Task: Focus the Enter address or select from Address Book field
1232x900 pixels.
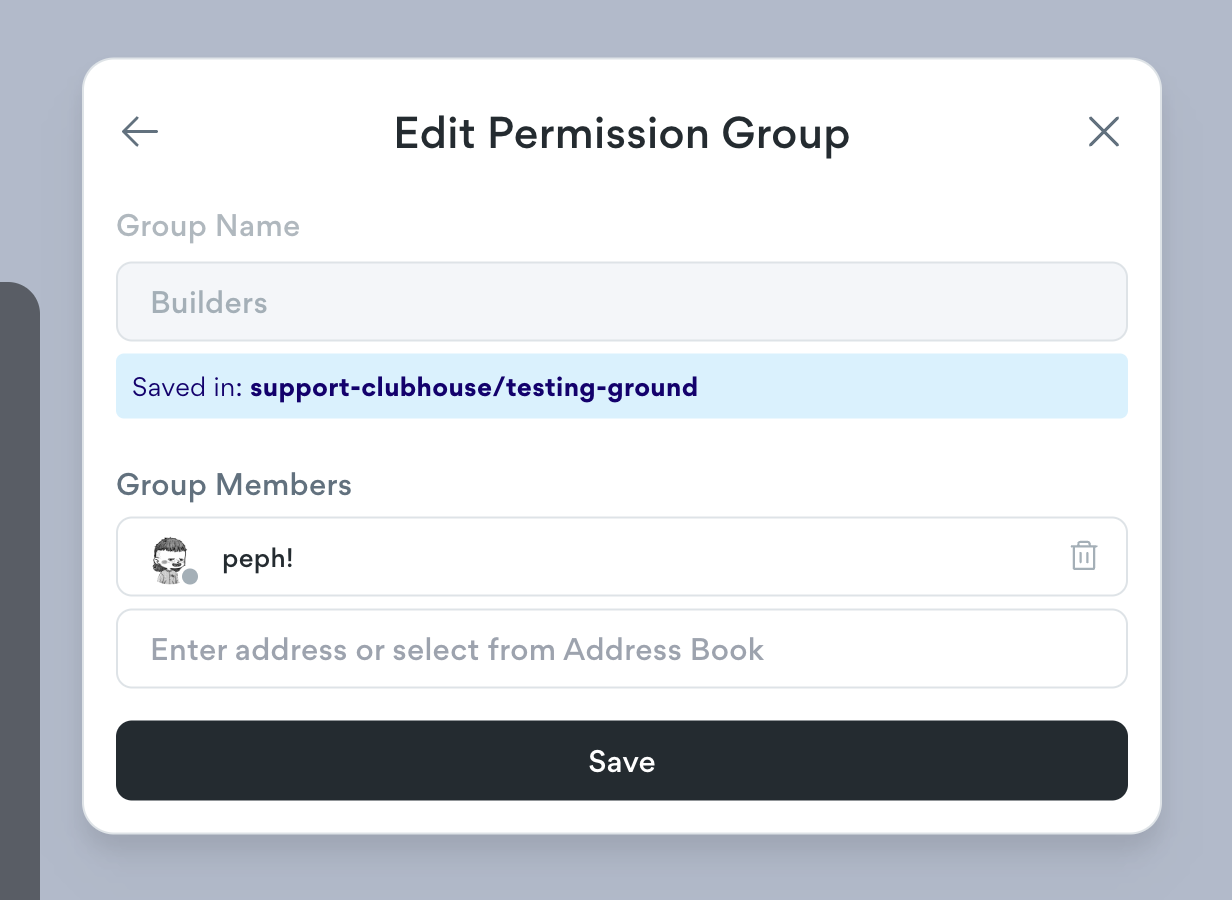Action: (622, 649)
